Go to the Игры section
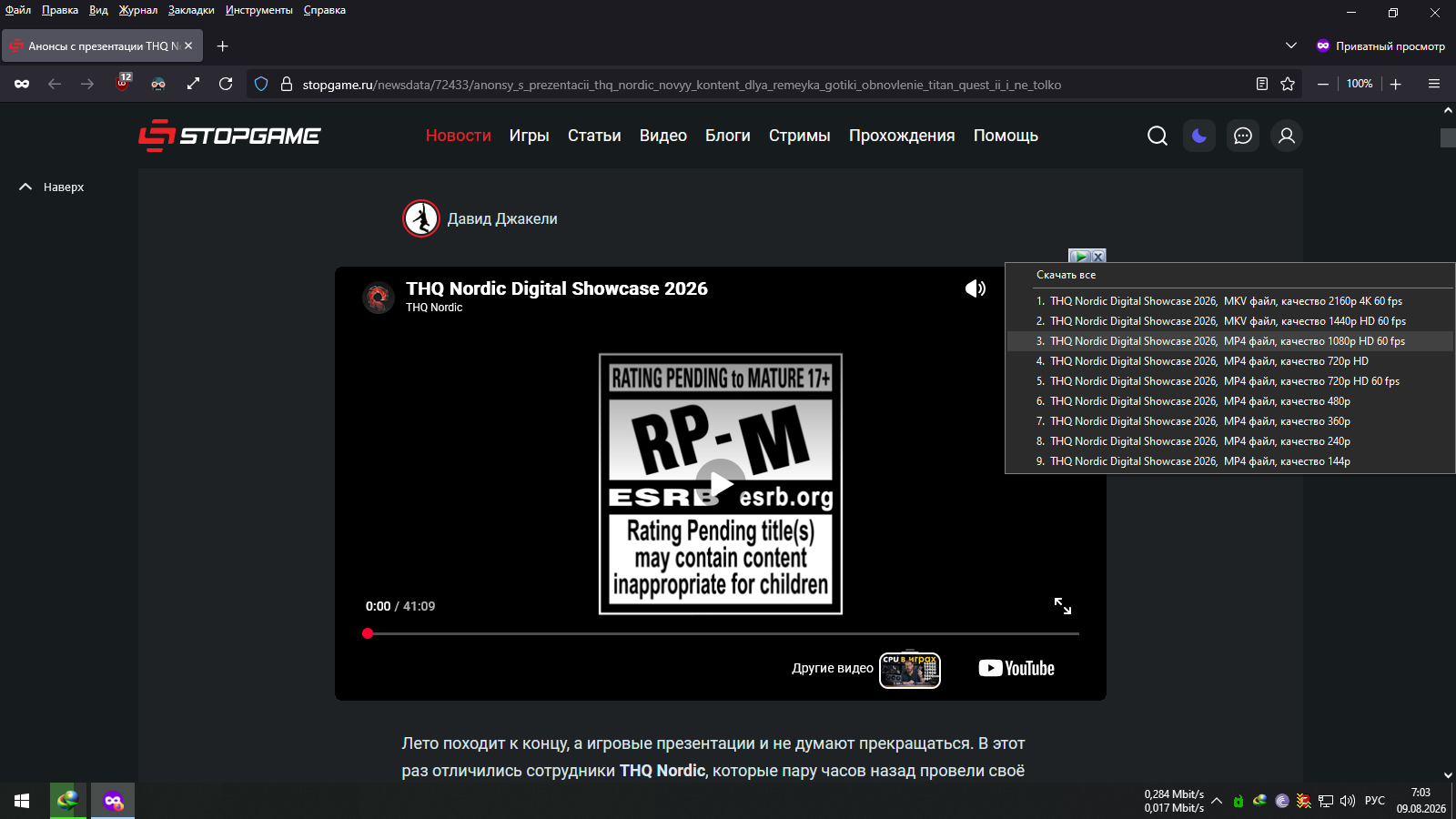The width and height of the screenshot is (1456, 819). tap(530, 136)
